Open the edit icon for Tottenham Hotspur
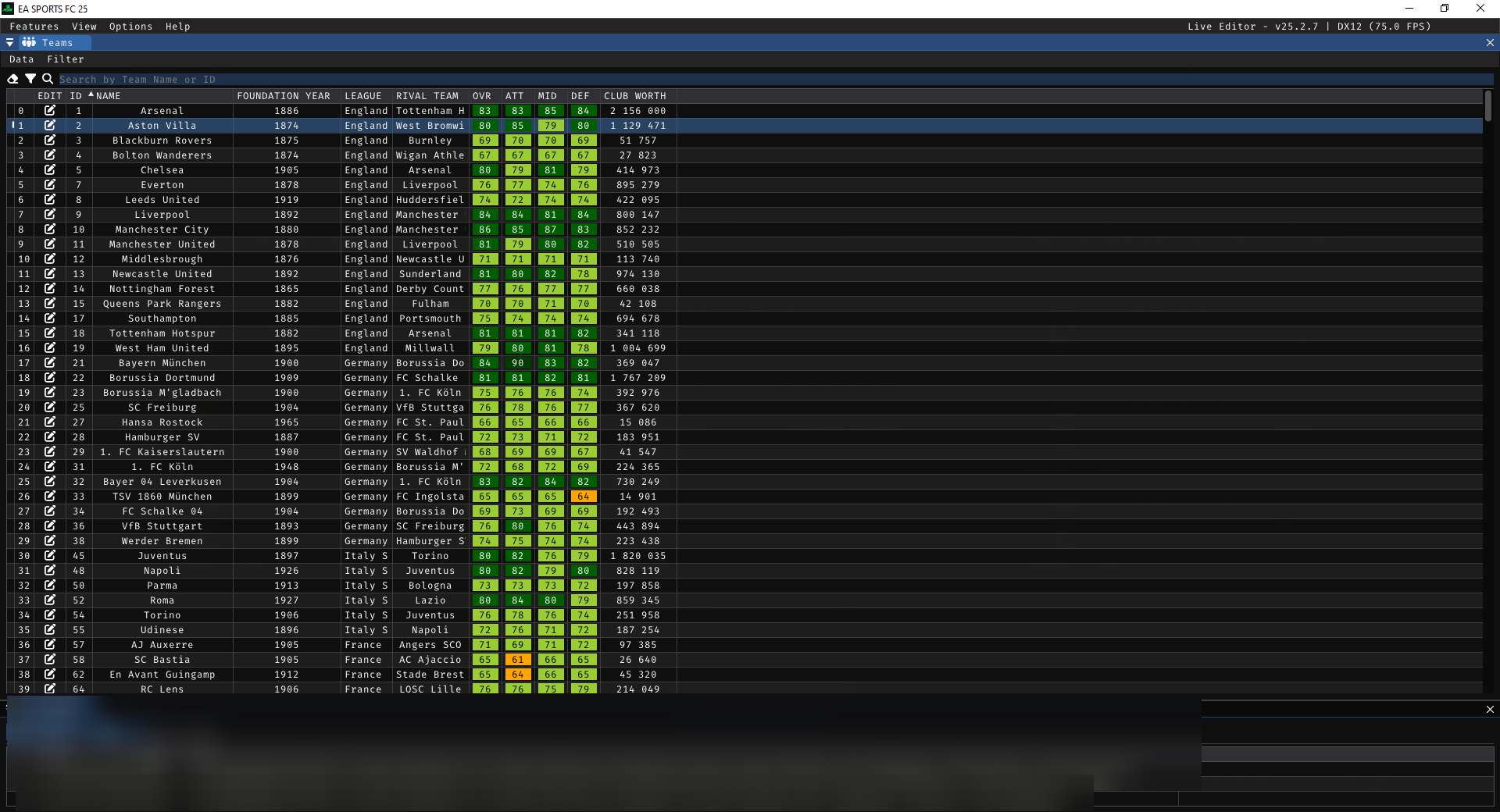Image resolution: width=1500 pixels, height=812 pixels. point(50,333)
